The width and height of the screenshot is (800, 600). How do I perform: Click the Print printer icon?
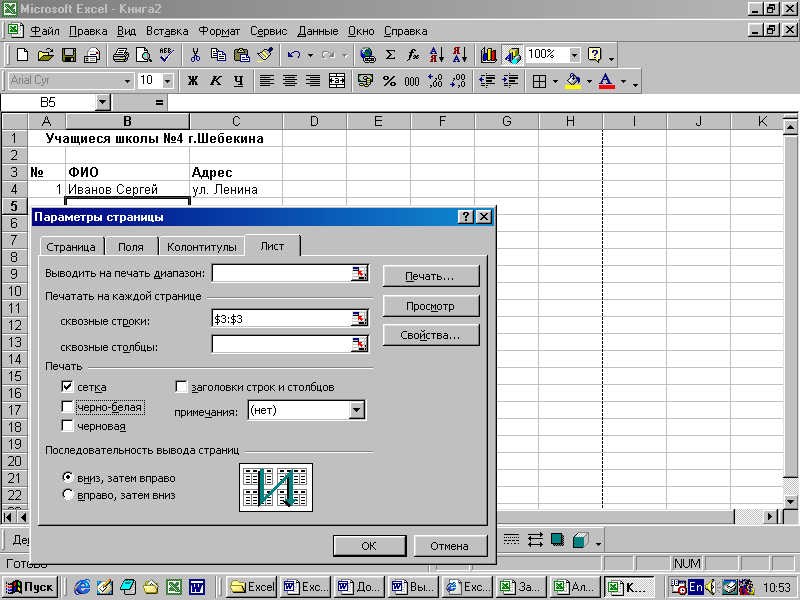(x=121, y=55)
